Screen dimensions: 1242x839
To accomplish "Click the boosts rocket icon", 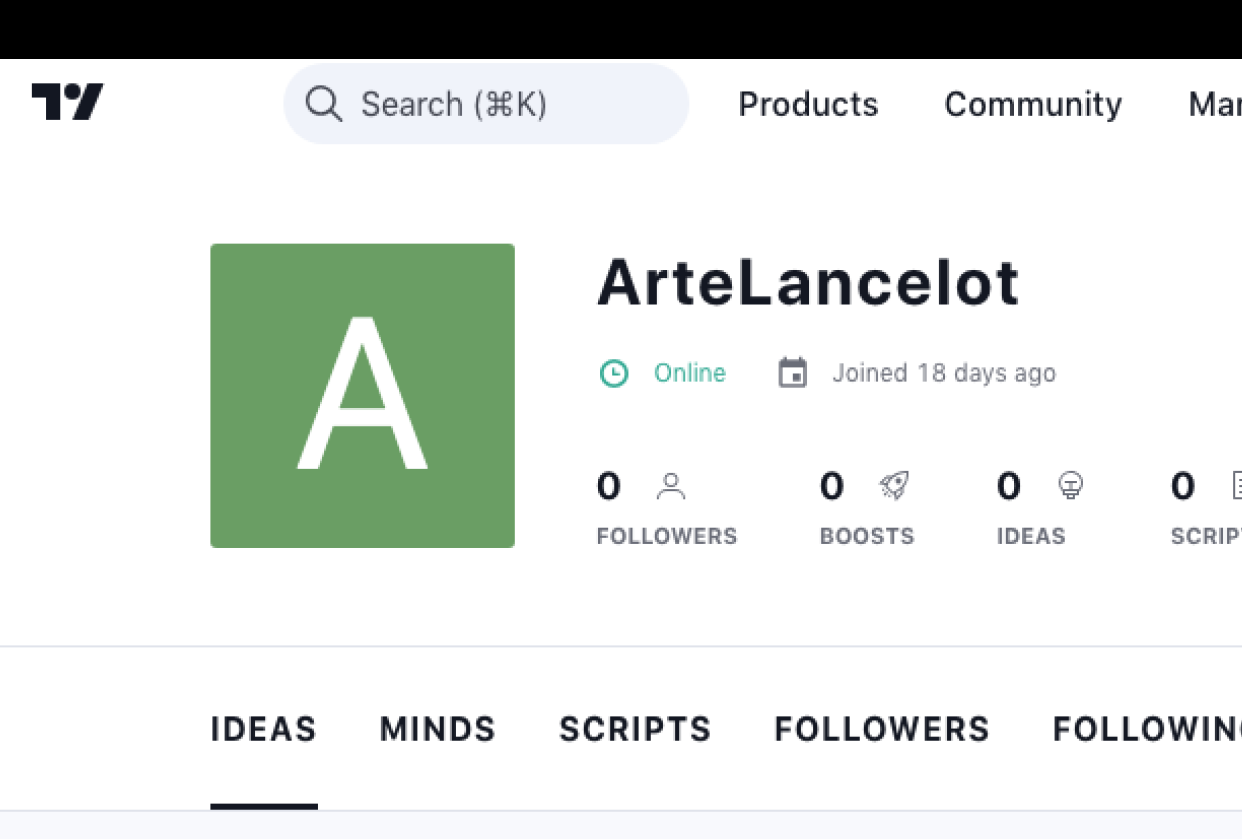I will (x=893, y=487).
